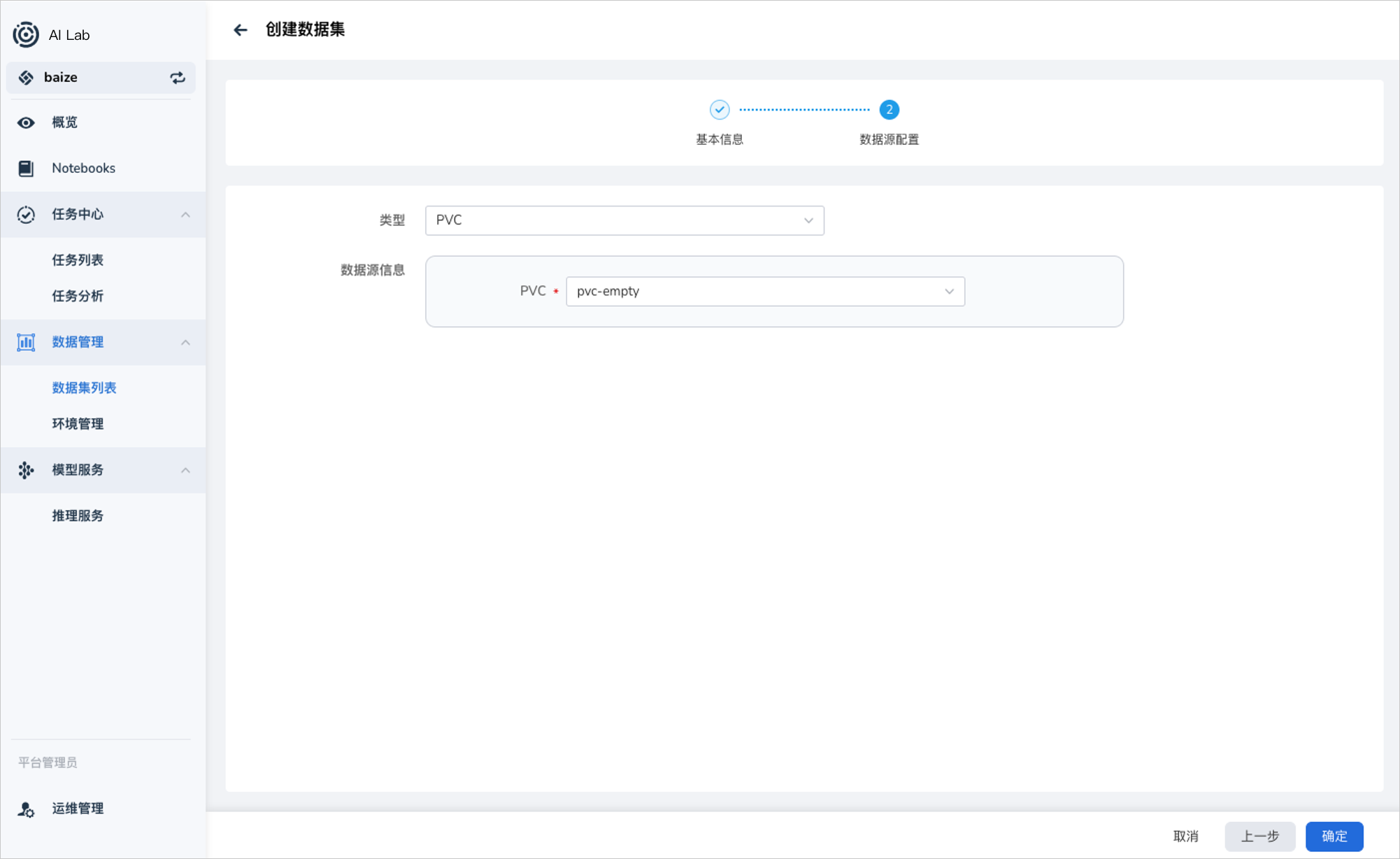Screen dimensions: 1400x859
Task: Collapse the 模型服务 menu section
Action: pyautogui.click(x=185, y=470)
